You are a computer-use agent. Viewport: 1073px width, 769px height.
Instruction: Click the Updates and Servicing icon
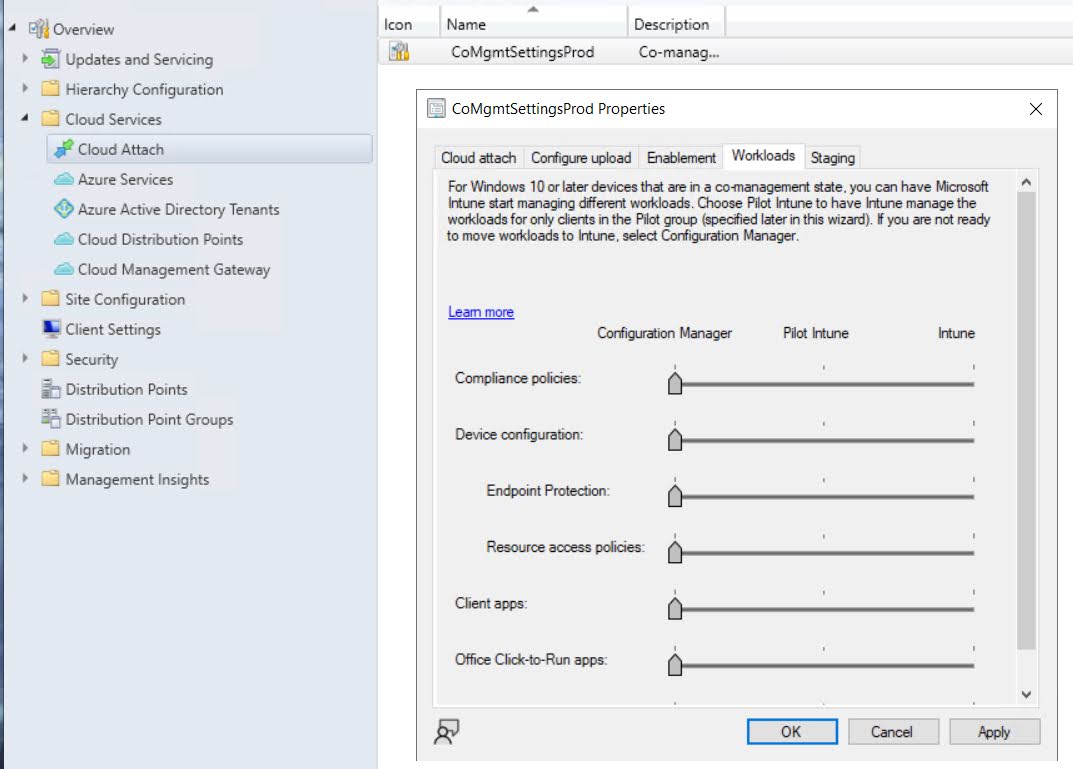point(51,59)
